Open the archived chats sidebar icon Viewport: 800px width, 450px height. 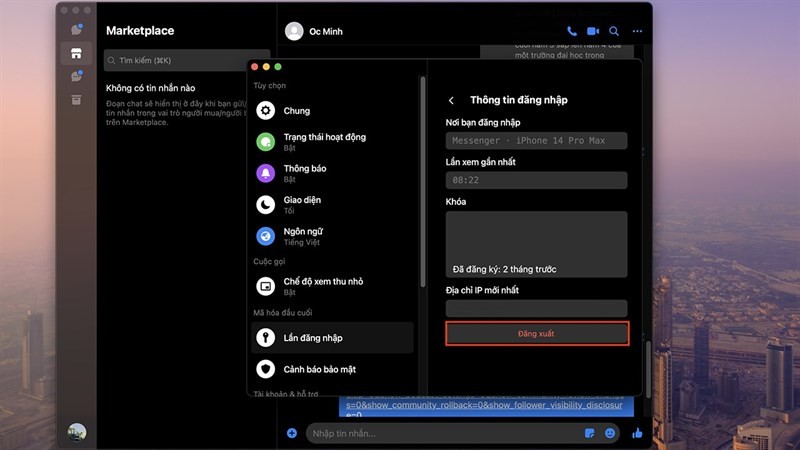coord(77,99)
